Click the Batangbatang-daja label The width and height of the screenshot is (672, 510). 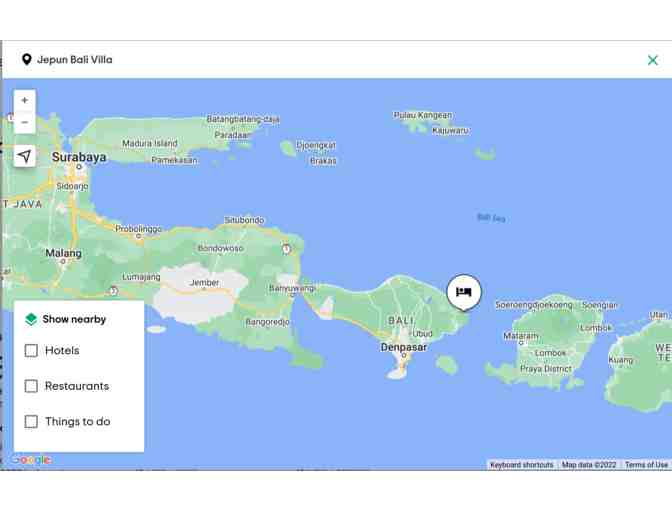(x=243, y=119)
